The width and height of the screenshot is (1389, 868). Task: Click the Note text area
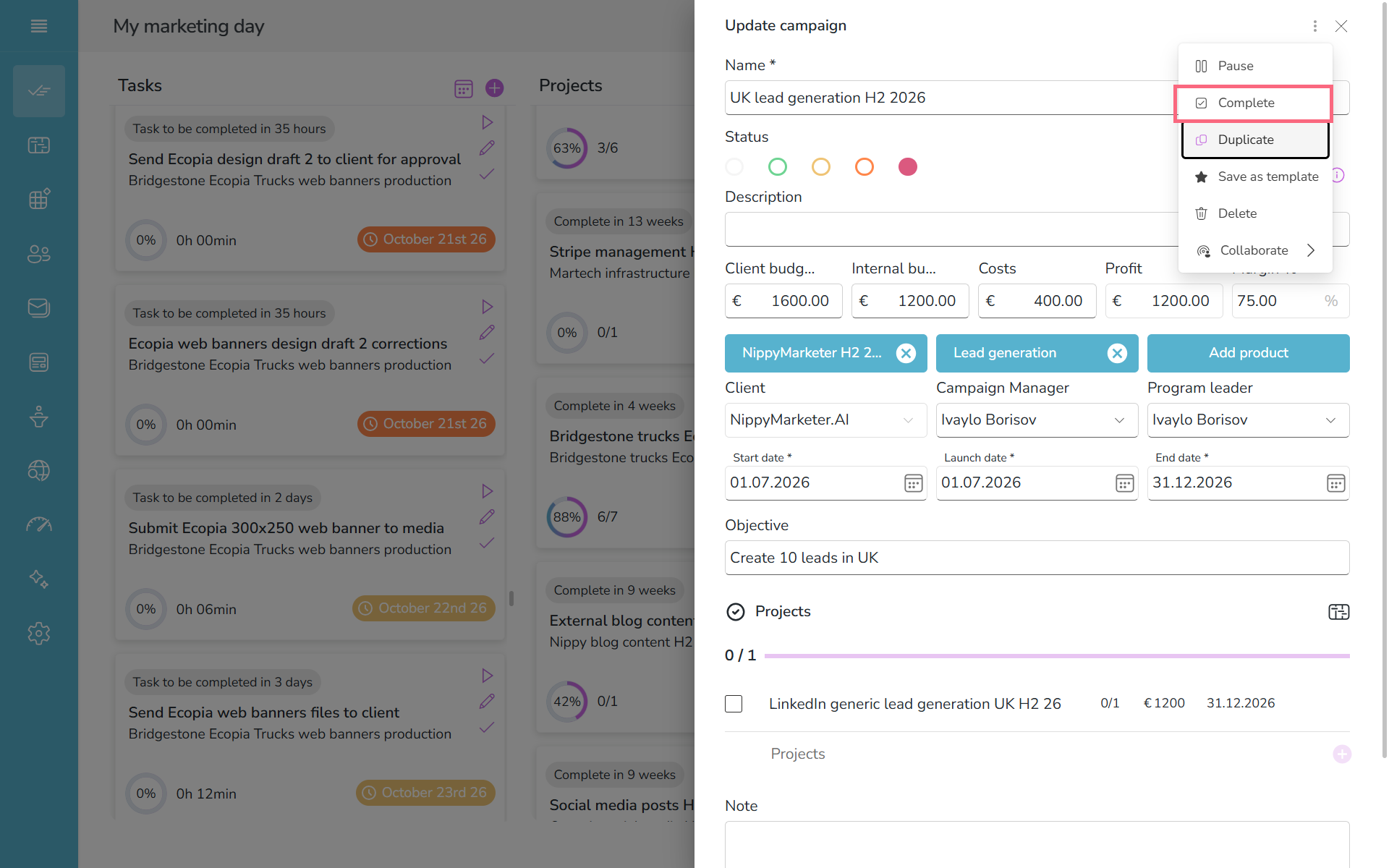point(1037,845)
